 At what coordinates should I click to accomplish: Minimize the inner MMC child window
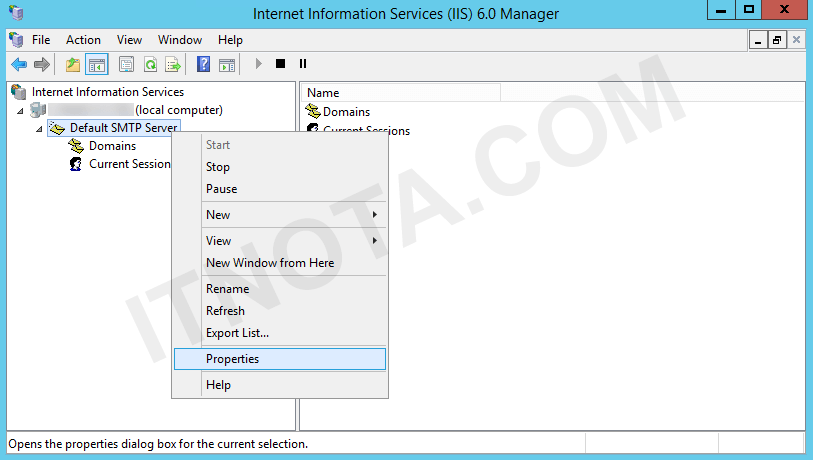(758, 40)
